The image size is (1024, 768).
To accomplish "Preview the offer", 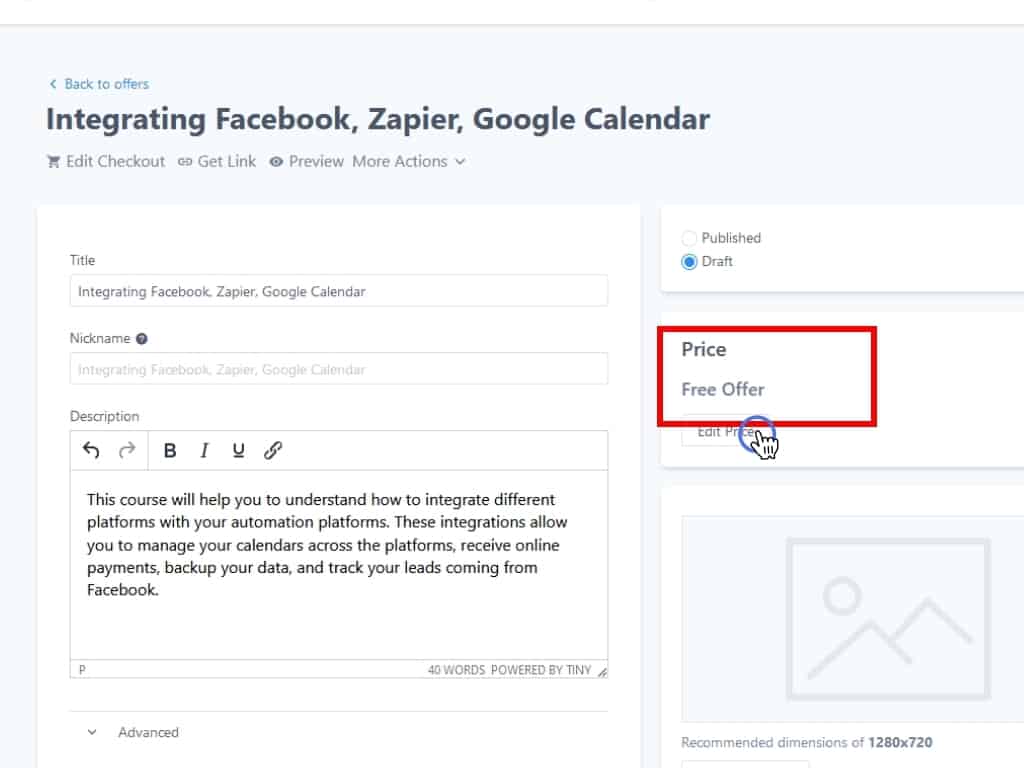I will click(x=306, y=161).
